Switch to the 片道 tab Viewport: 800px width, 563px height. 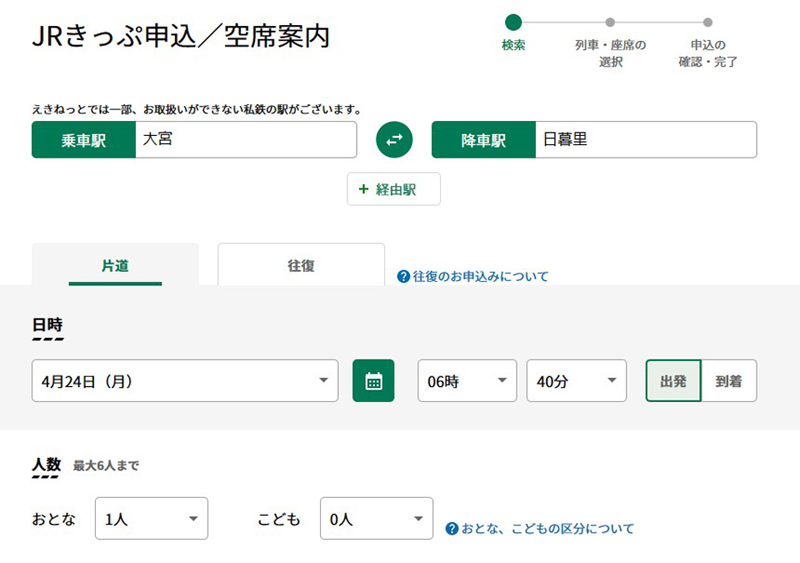click(x=115, y=264)
